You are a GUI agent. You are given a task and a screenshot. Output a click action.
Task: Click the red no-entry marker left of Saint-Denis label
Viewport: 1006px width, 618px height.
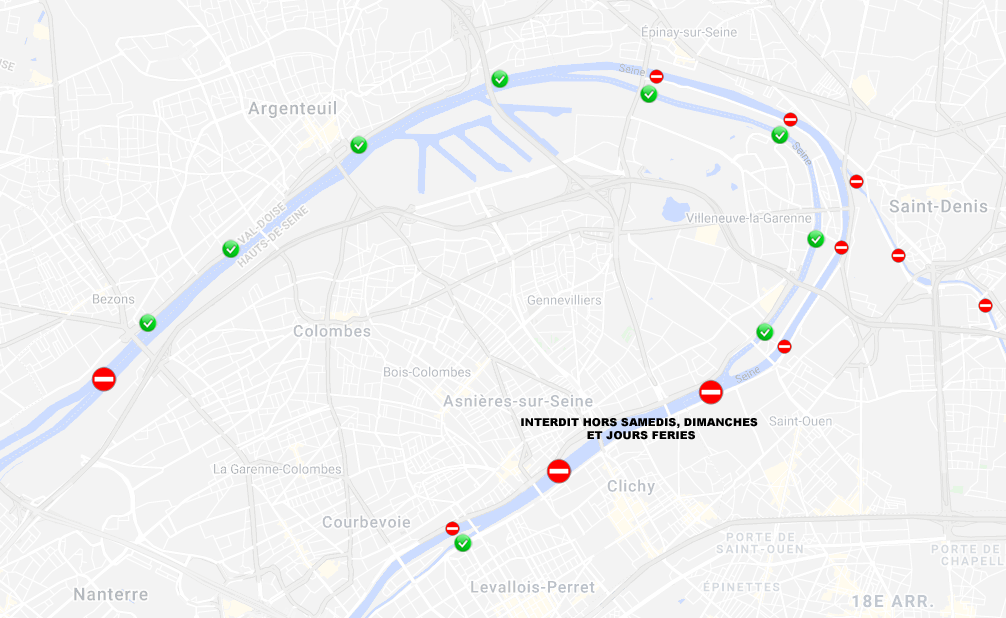(857, 182)
